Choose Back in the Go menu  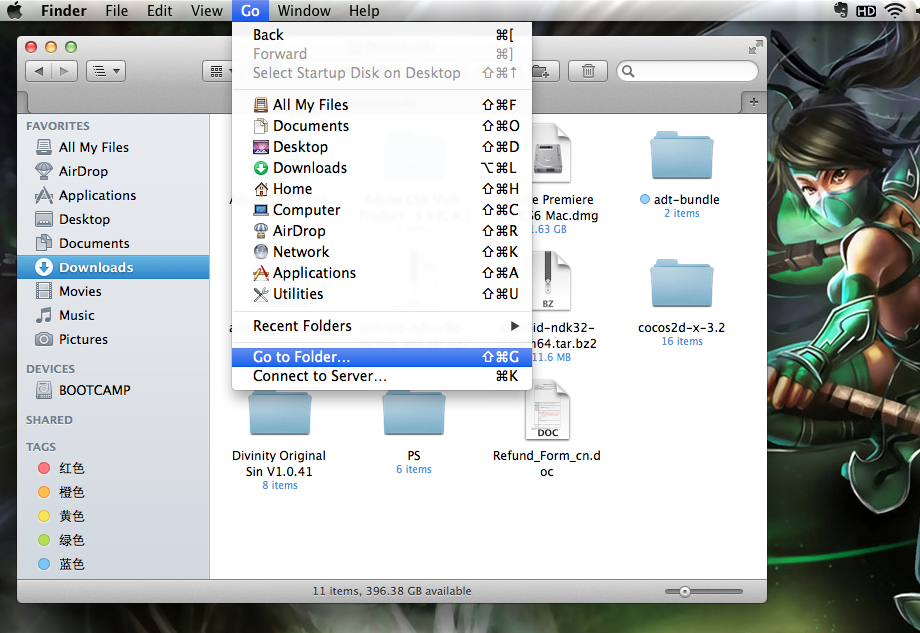(382, 35)
